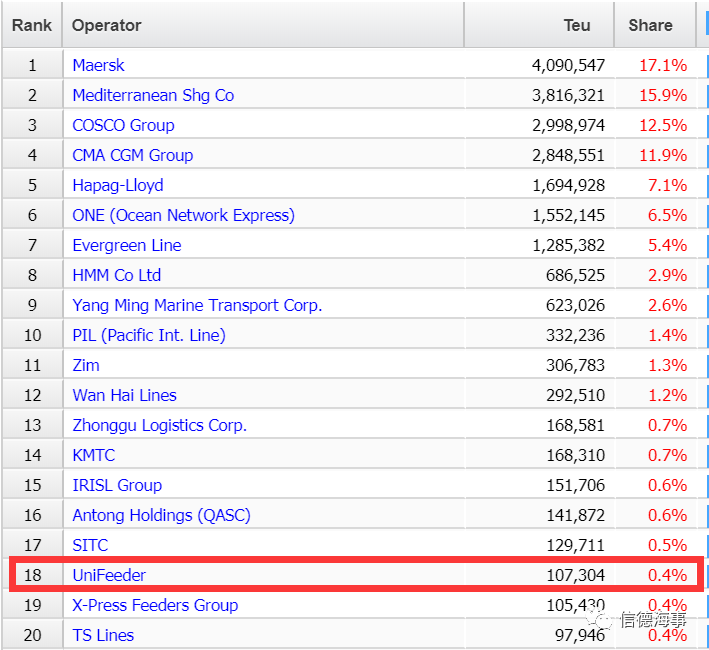709x650 pixels.
Task: Open CMA CGM Group operator page
Action: [133, 155]
